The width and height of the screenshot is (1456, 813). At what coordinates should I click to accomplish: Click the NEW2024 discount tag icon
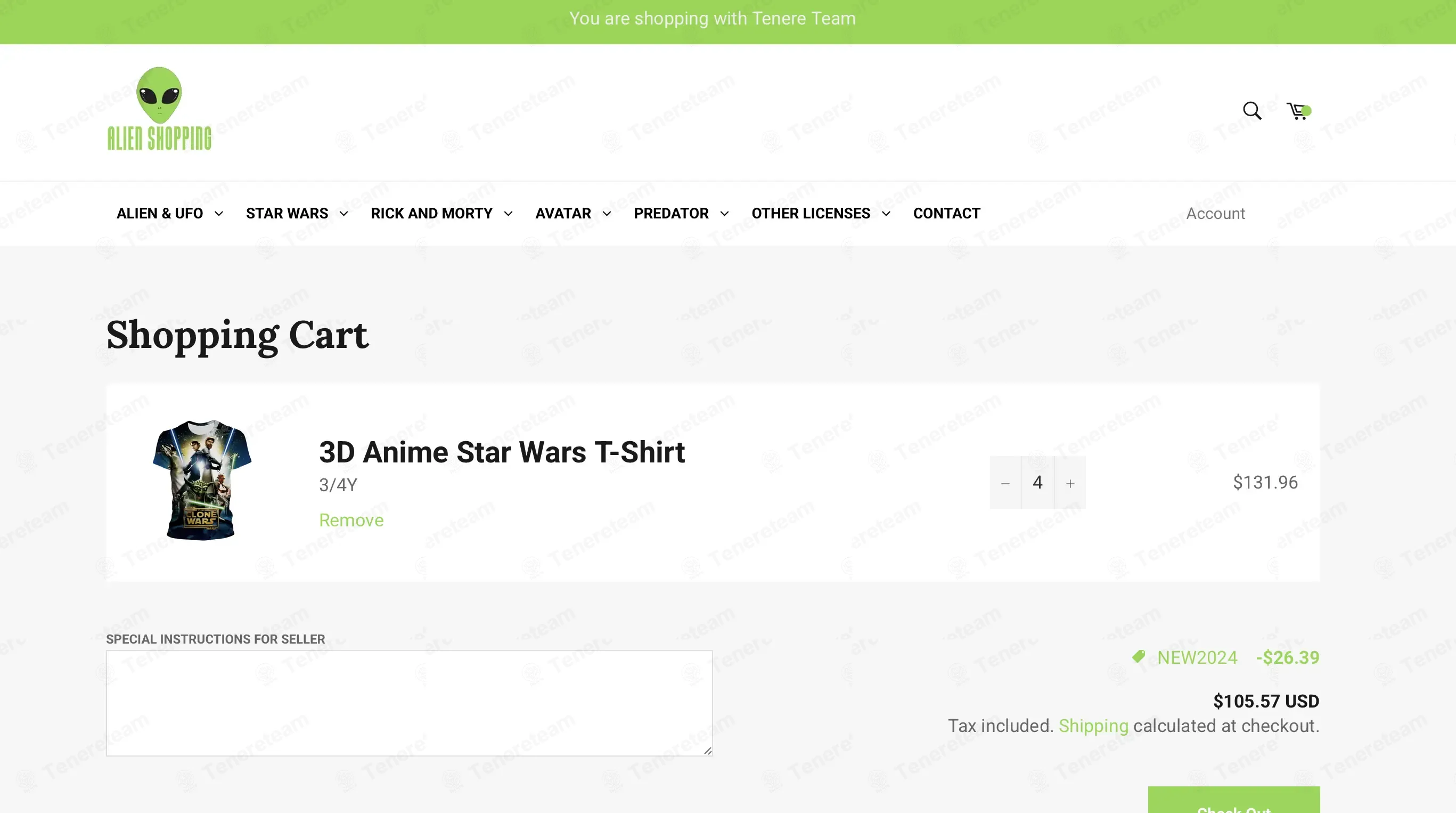[x=1139, y=656]
